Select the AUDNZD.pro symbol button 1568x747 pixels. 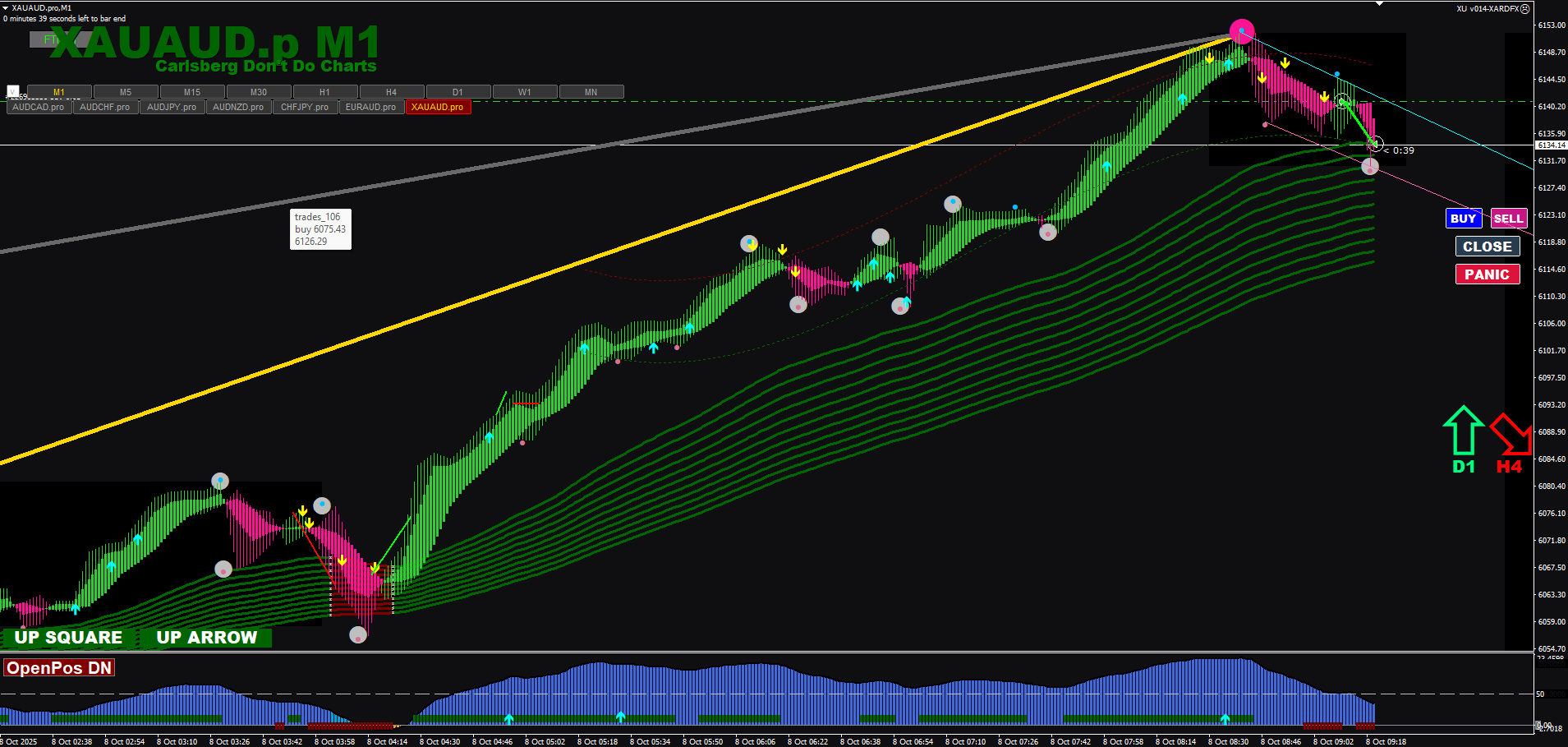coord(238,107)
